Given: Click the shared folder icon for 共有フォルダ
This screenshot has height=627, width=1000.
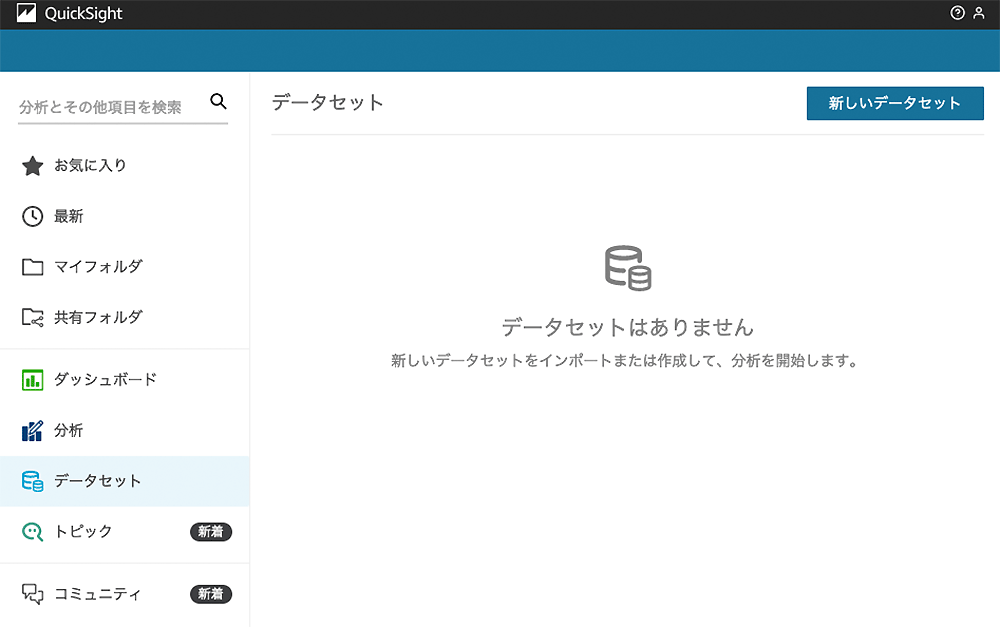Looking at the screenshot, I should click(33, 317).
